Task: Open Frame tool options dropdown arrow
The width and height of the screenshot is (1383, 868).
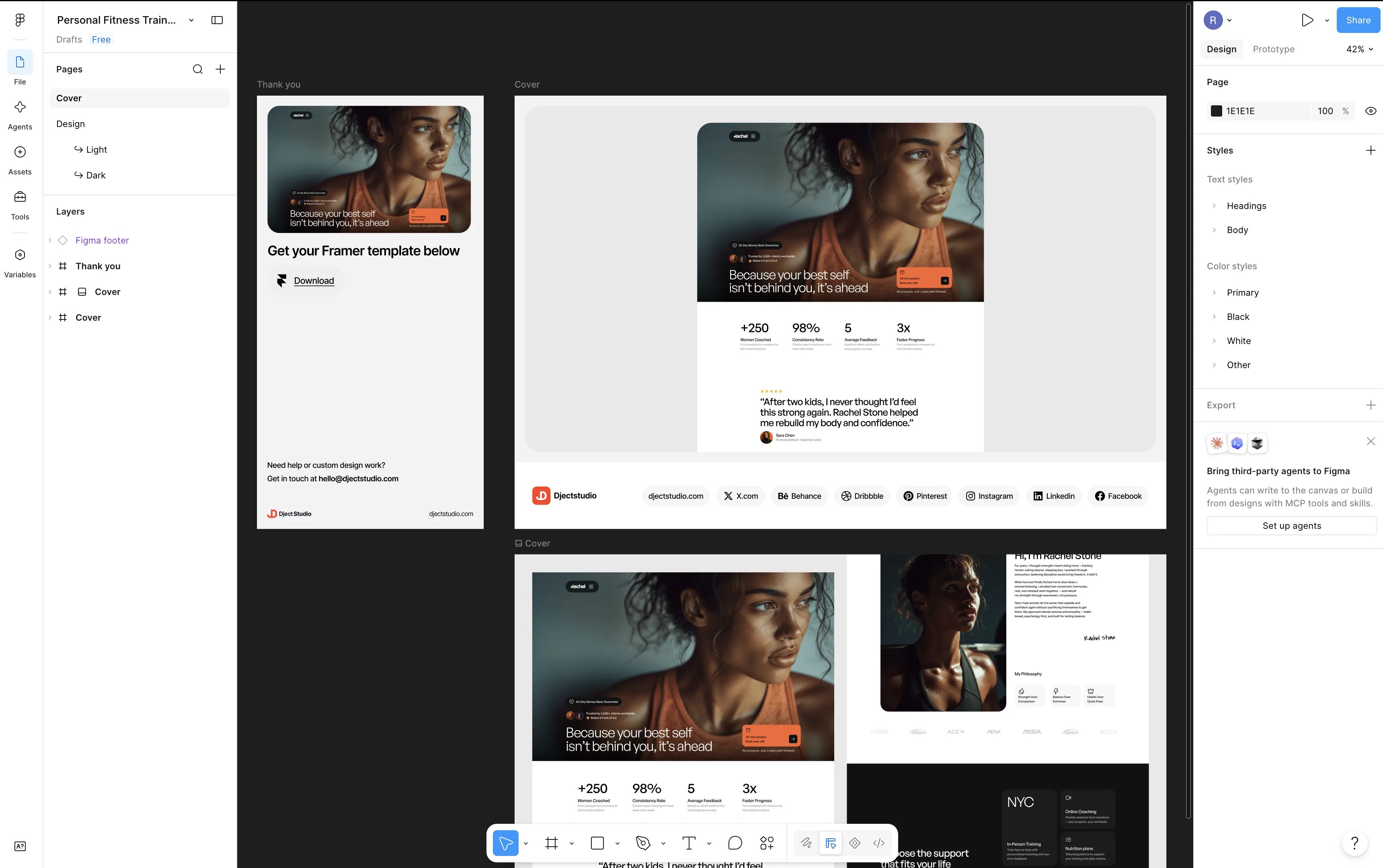Action: pos(571,843)
